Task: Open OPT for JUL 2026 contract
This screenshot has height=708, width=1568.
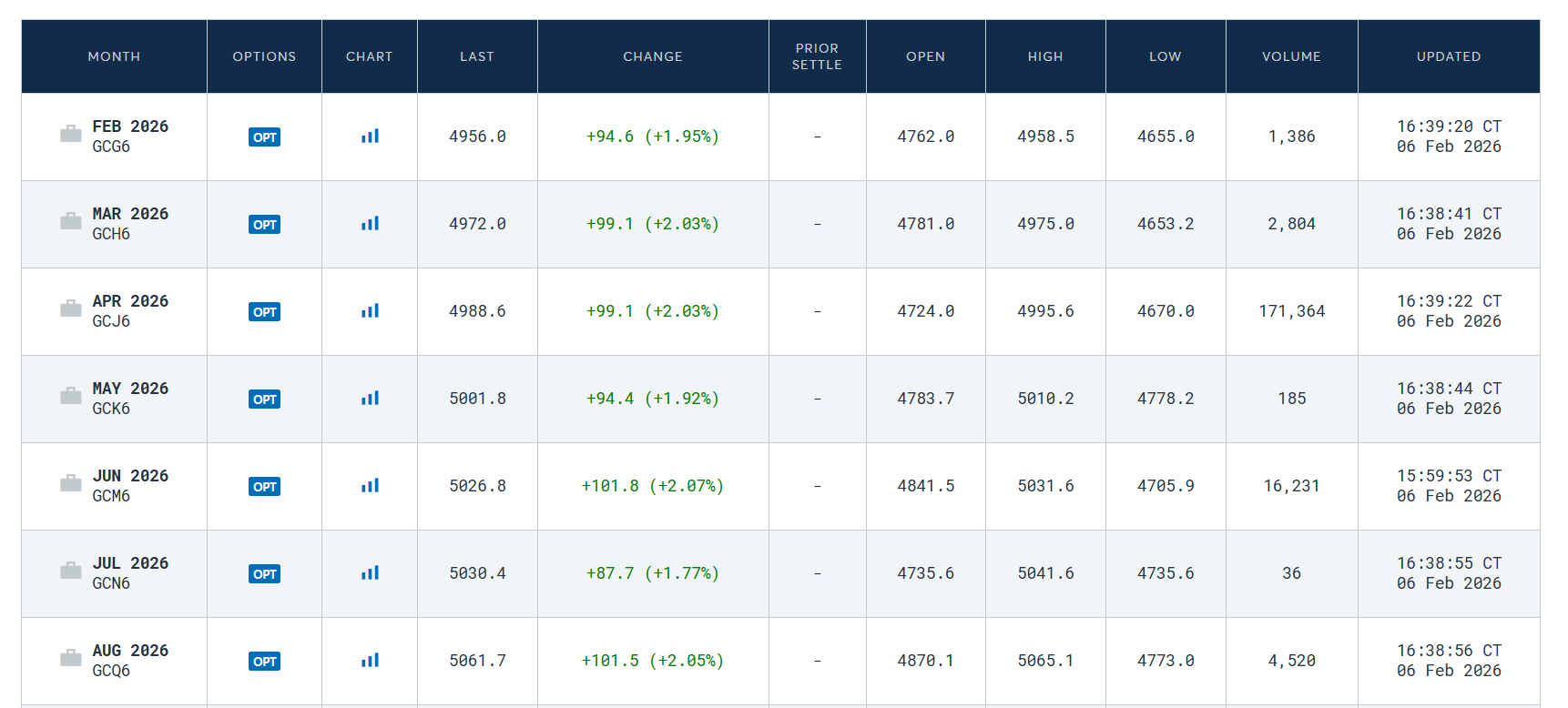Action: (264, 574)
